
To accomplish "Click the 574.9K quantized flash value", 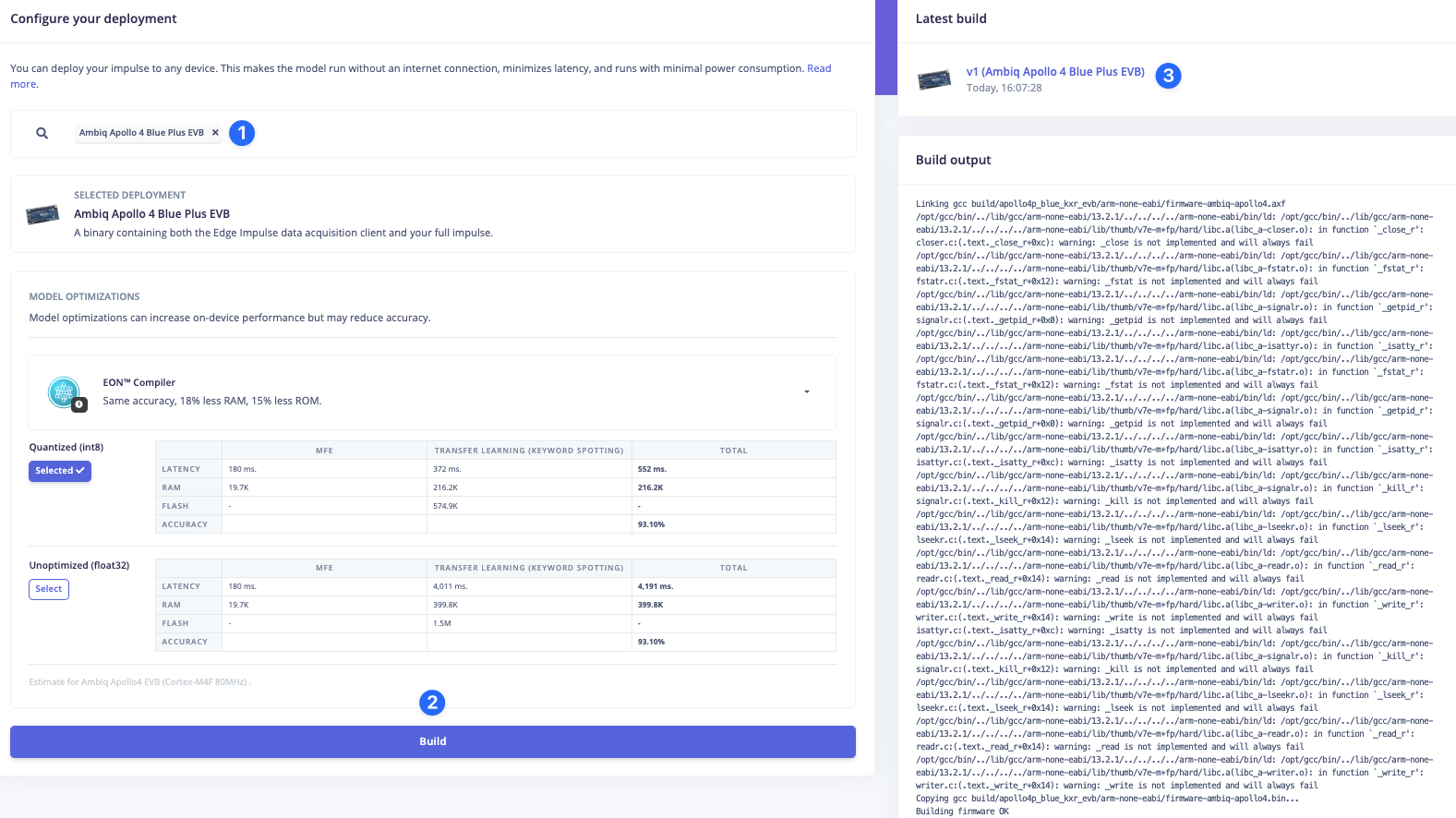I will pyautogui.click(x=446, y=506).
